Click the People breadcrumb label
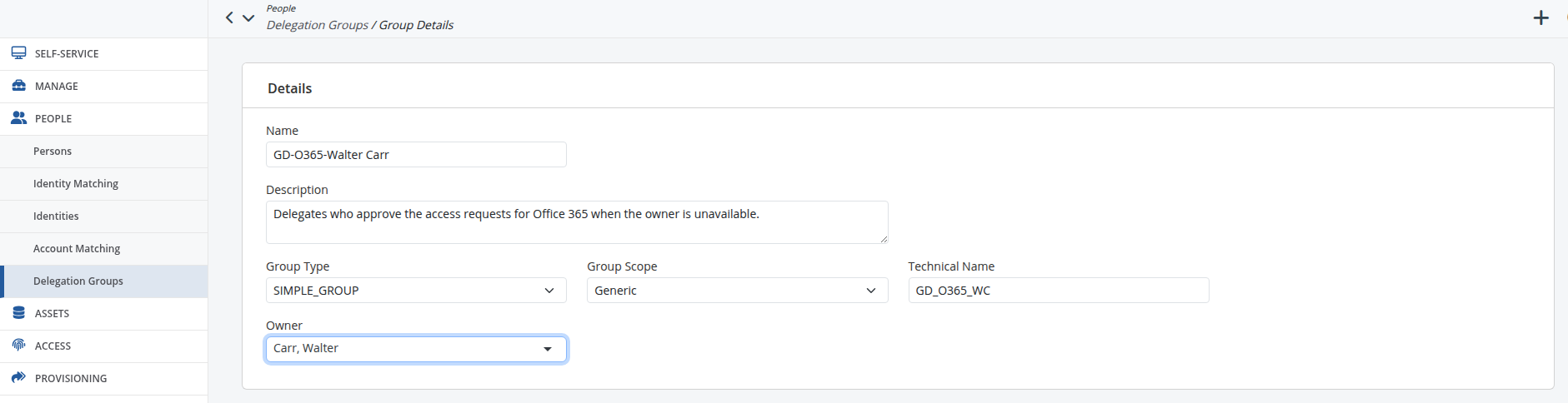1568x403 pixels. click(x=281, y=8)
